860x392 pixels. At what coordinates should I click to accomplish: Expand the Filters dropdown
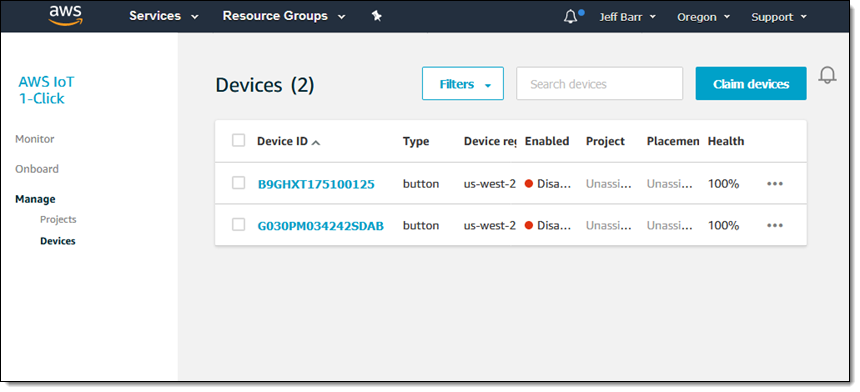463,83
